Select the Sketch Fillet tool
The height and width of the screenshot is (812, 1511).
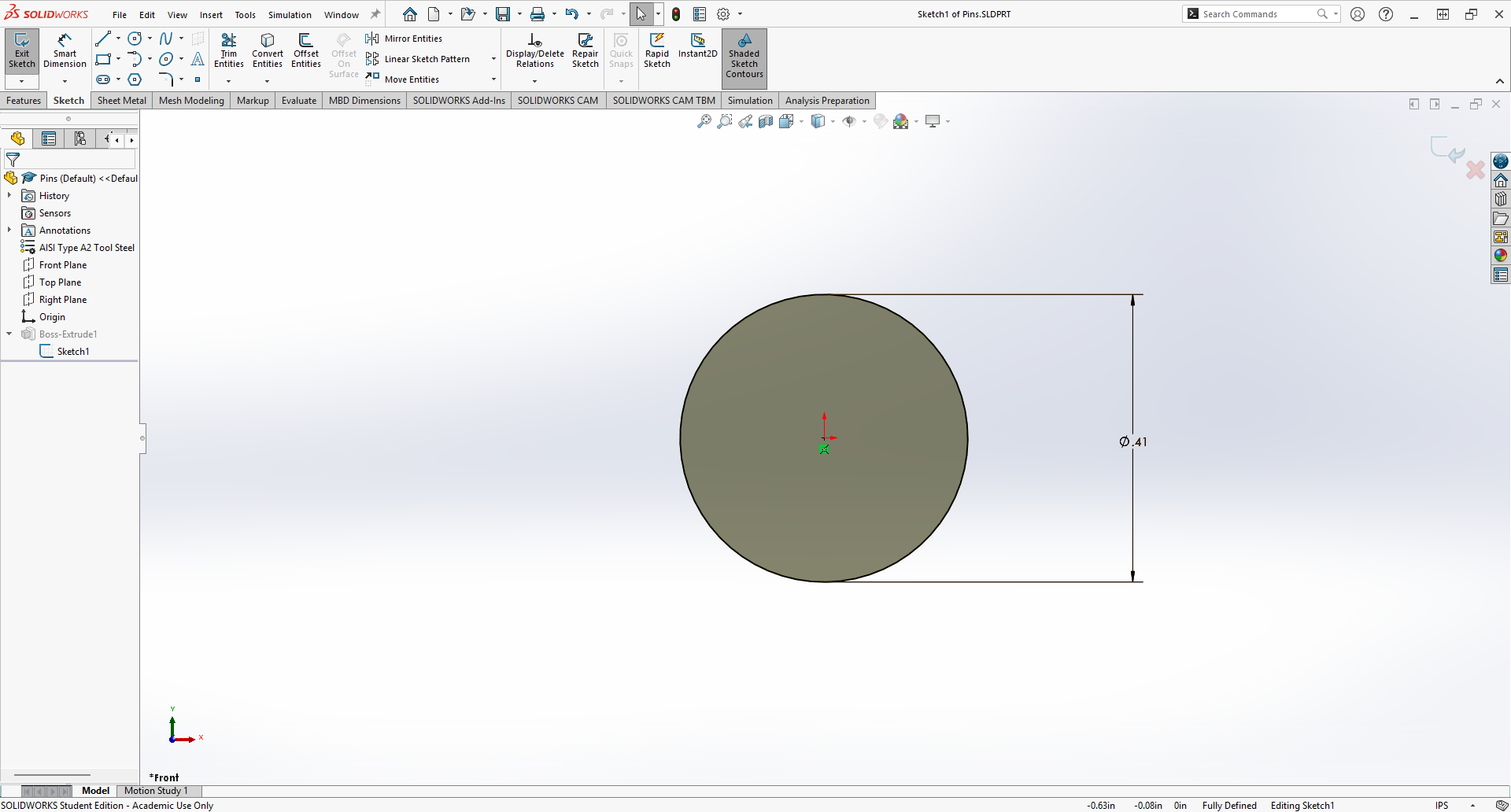[166, 79]
